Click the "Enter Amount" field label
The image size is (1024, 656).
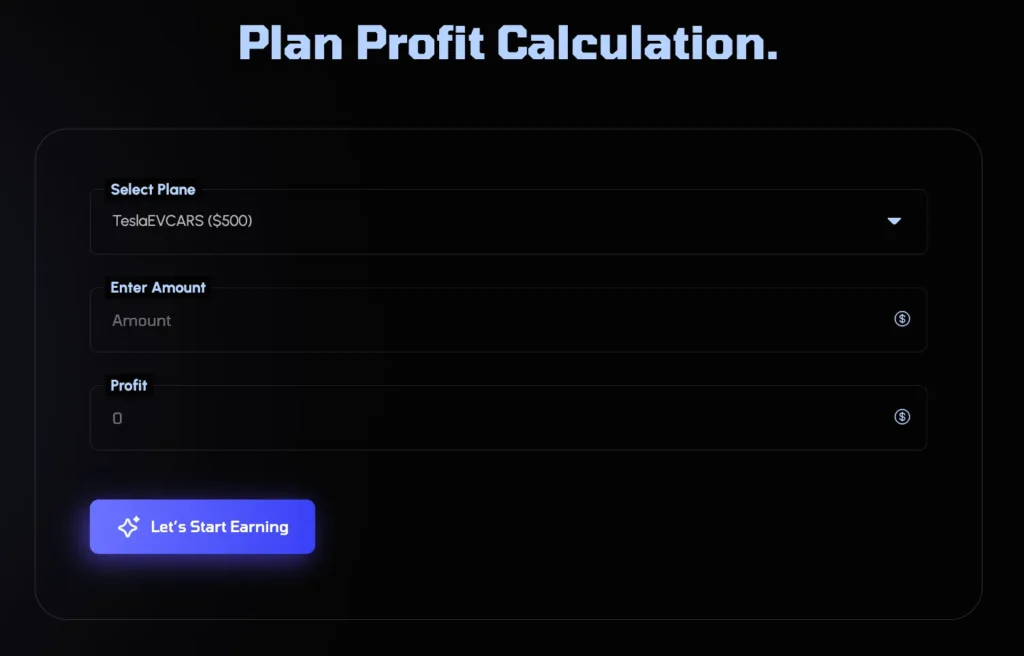pyautogui.click(x=158, y=287)
